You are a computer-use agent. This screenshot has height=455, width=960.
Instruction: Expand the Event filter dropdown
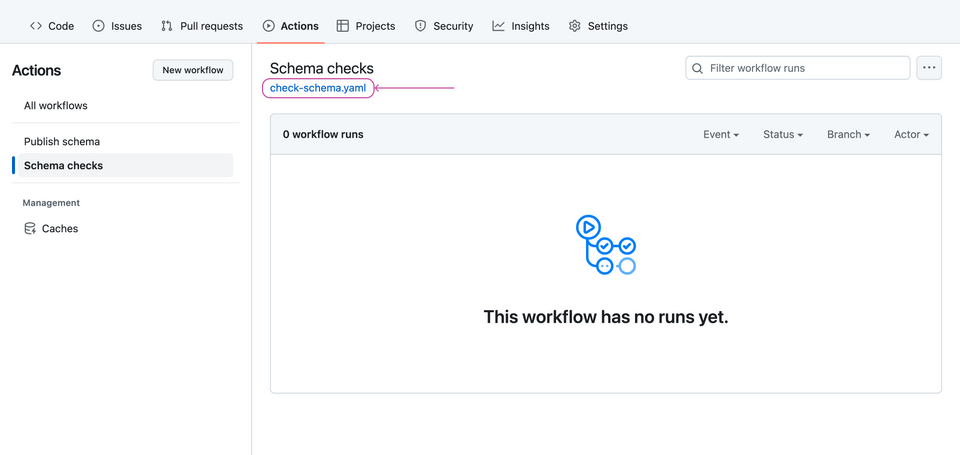721,134
